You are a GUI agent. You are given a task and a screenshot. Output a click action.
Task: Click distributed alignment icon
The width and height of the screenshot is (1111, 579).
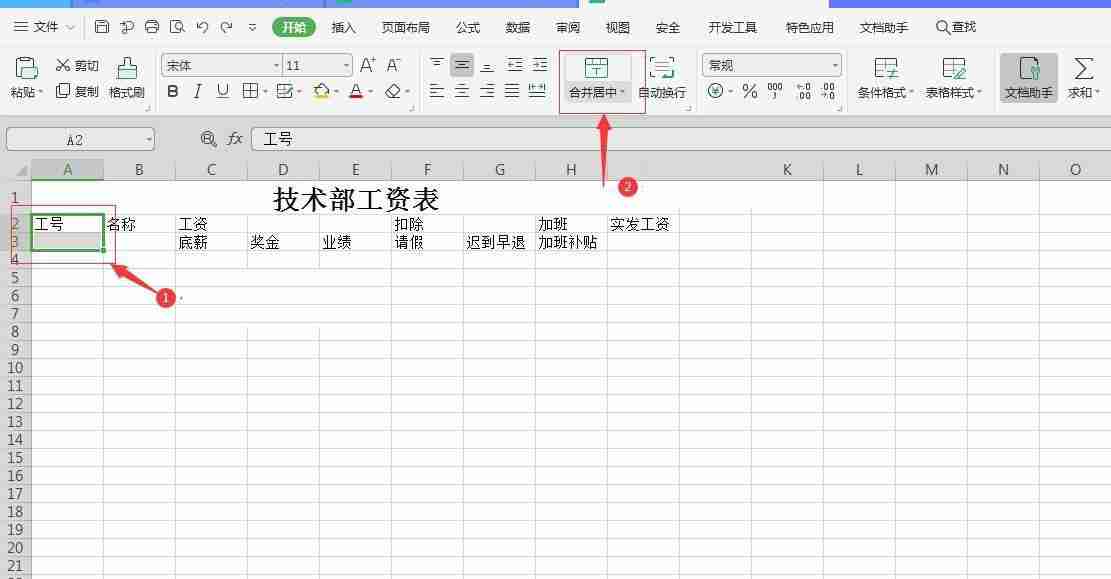[537, 91]
